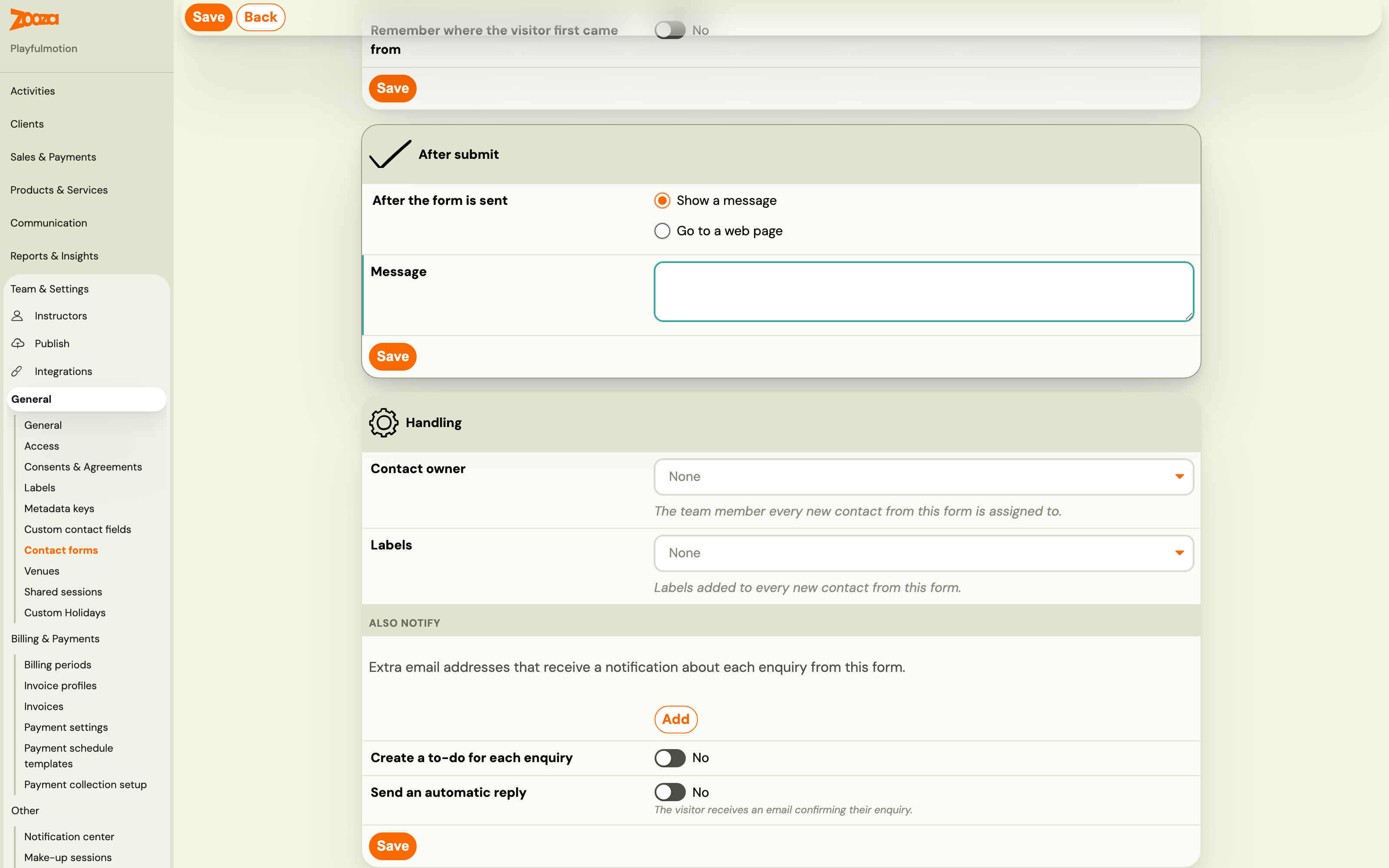Open Payment schedule templates

point(69,756)
